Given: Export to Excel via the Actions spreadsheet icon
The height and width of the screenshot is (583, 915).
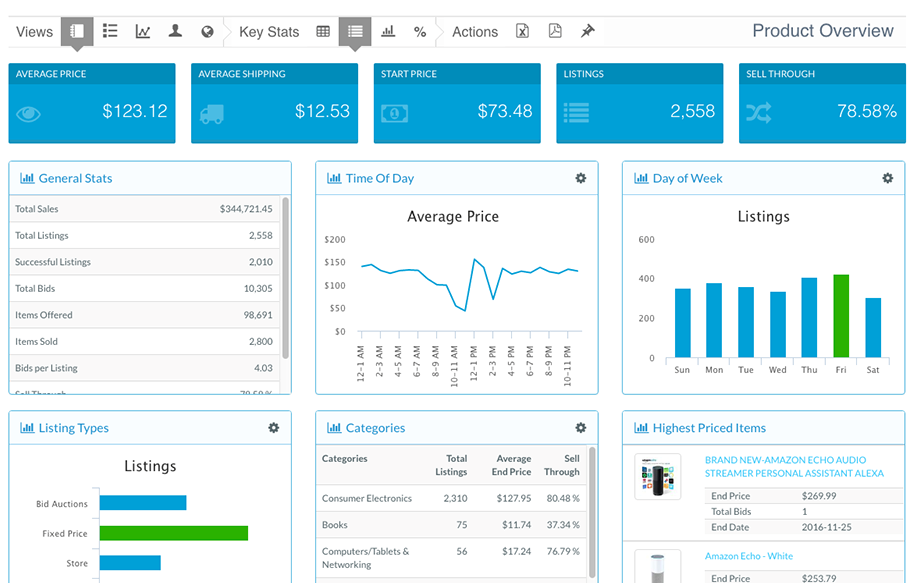Looking at the screenshot, I should click(x=522, y=31).
